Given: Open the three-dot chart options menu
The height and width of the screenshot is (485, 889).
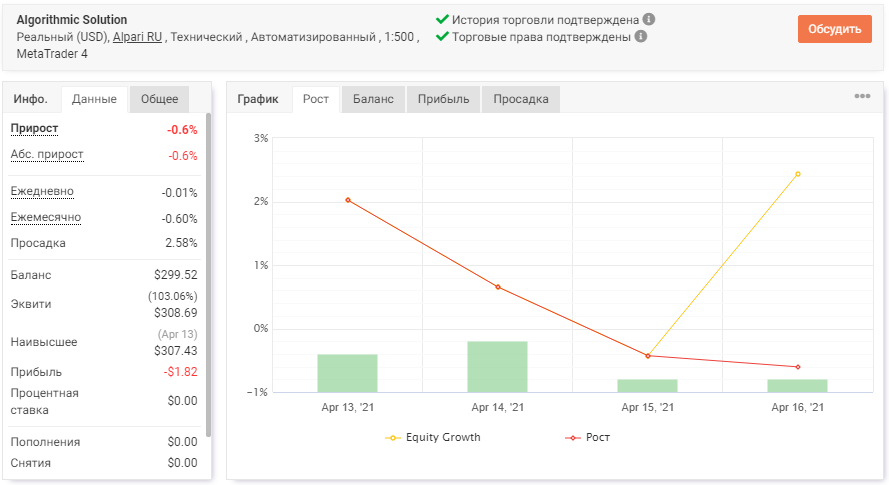Looking at the screenshot, I should coord(862,96).
